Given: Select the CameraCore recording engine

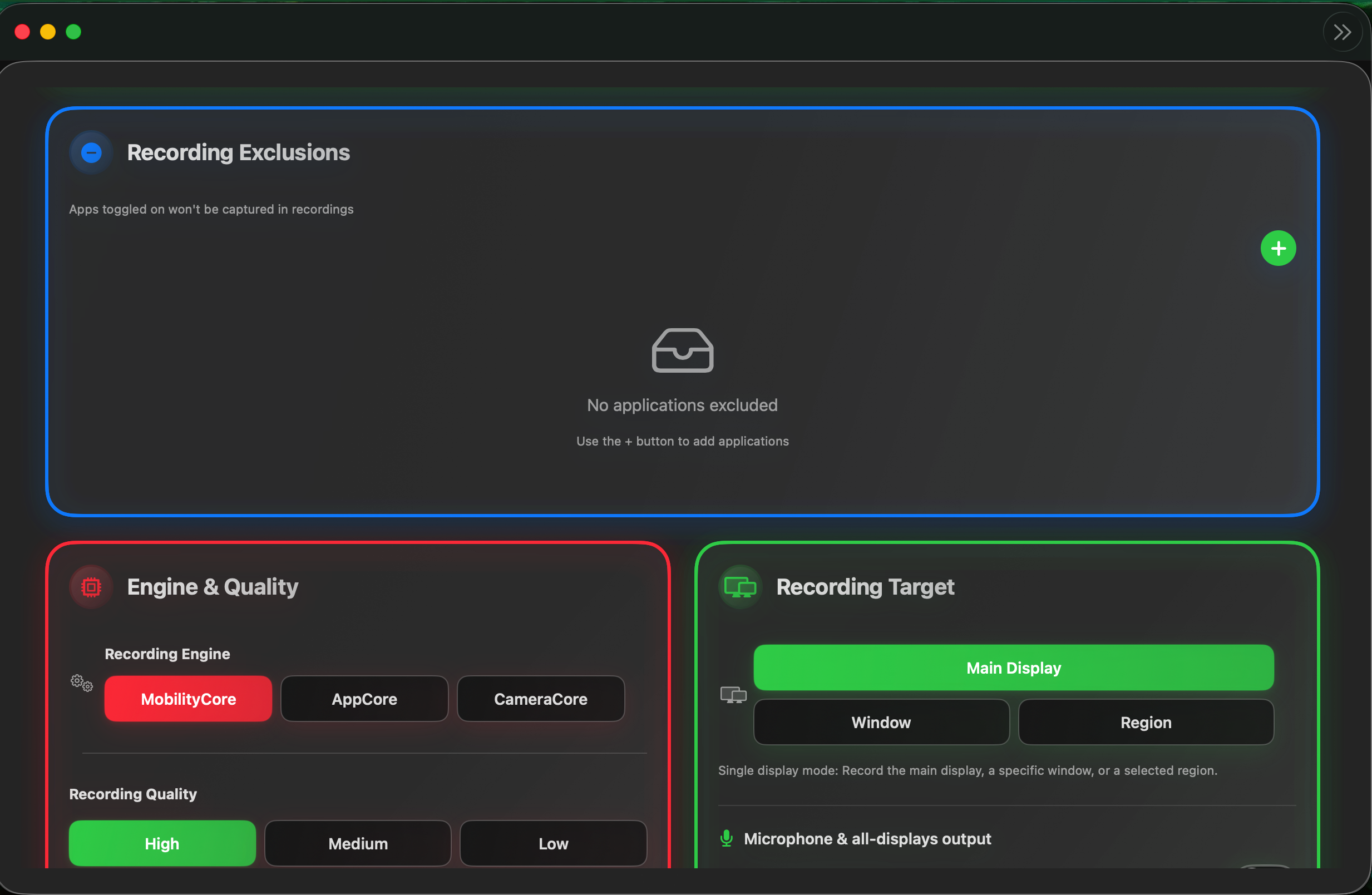Looking at the screenshot, I should [x=541, y=699].
